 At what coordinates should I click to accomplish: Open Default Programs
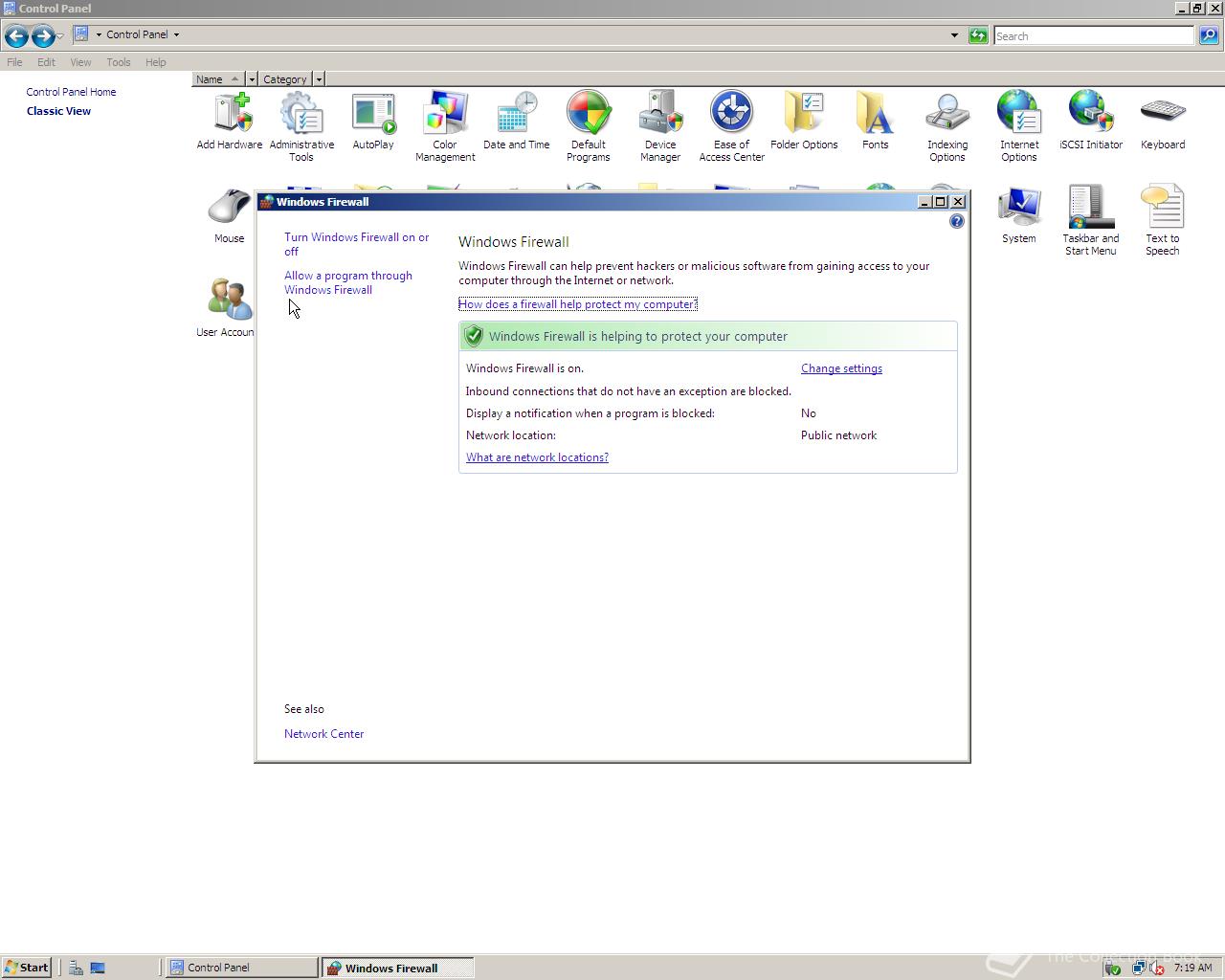589,126
